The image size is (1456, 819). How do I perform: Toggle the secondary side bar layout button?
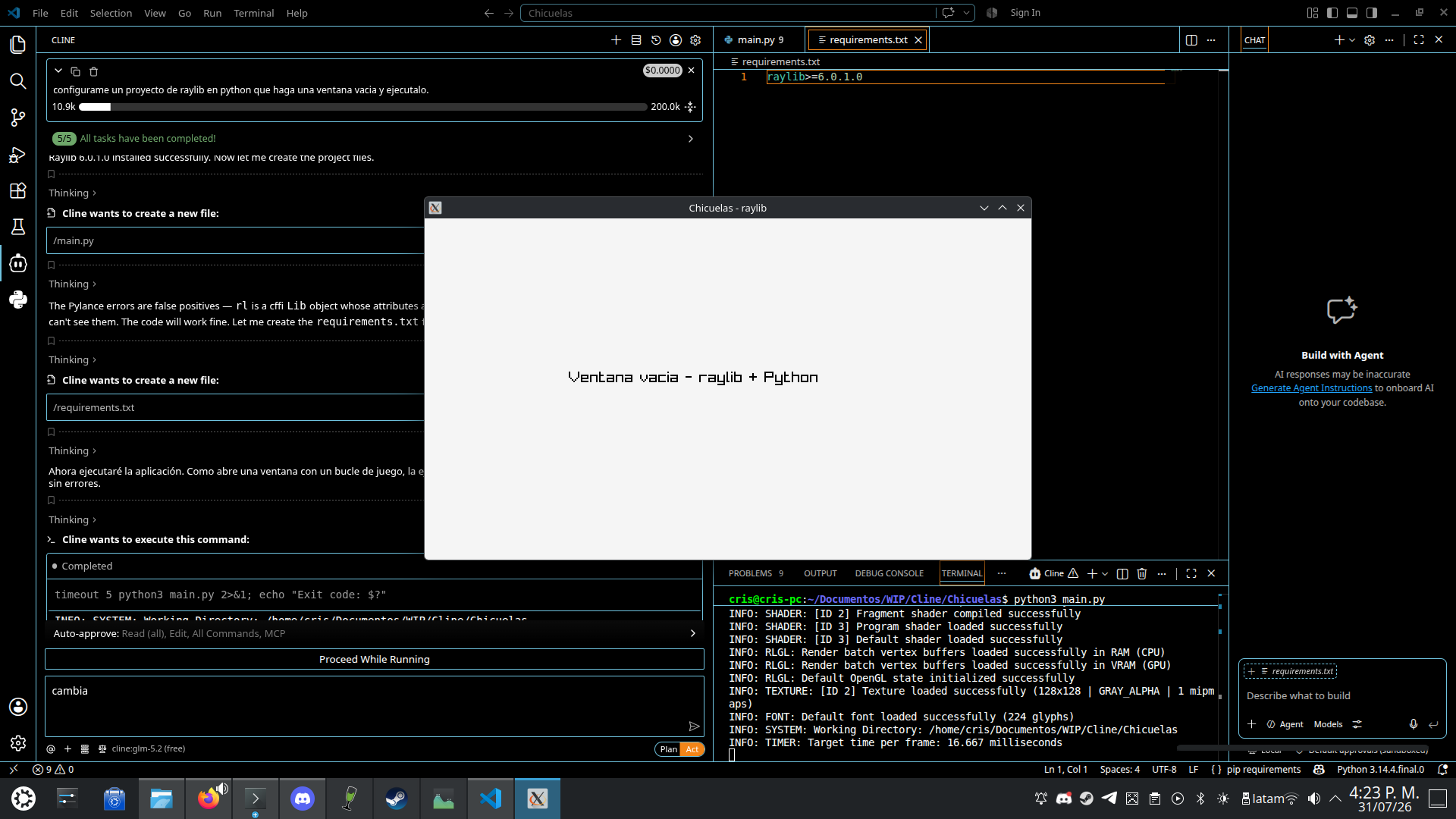coord(1372,13)
